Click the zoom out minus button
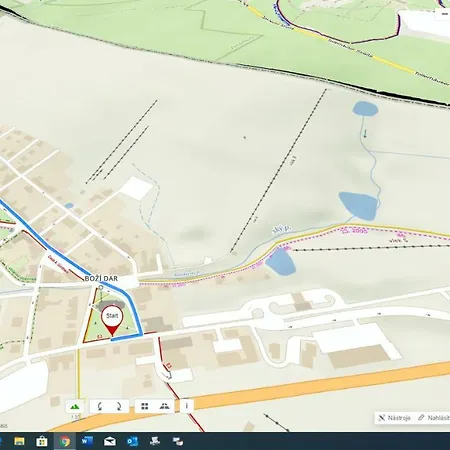Viewport: 450px width, 450px height. (x=444, y=14)
